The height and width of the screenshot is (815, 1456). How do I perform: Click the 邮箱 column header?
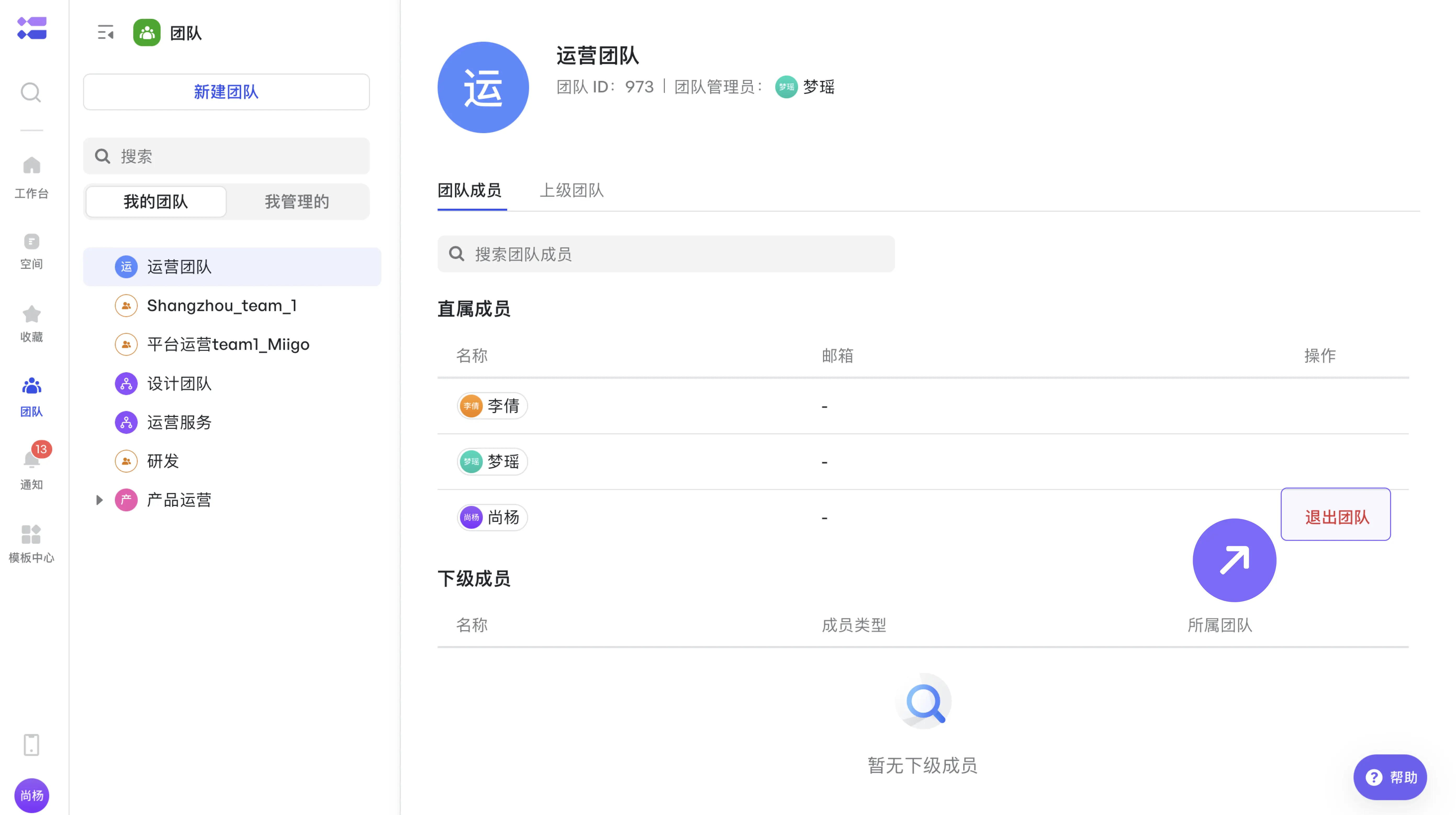pos(838,356)
